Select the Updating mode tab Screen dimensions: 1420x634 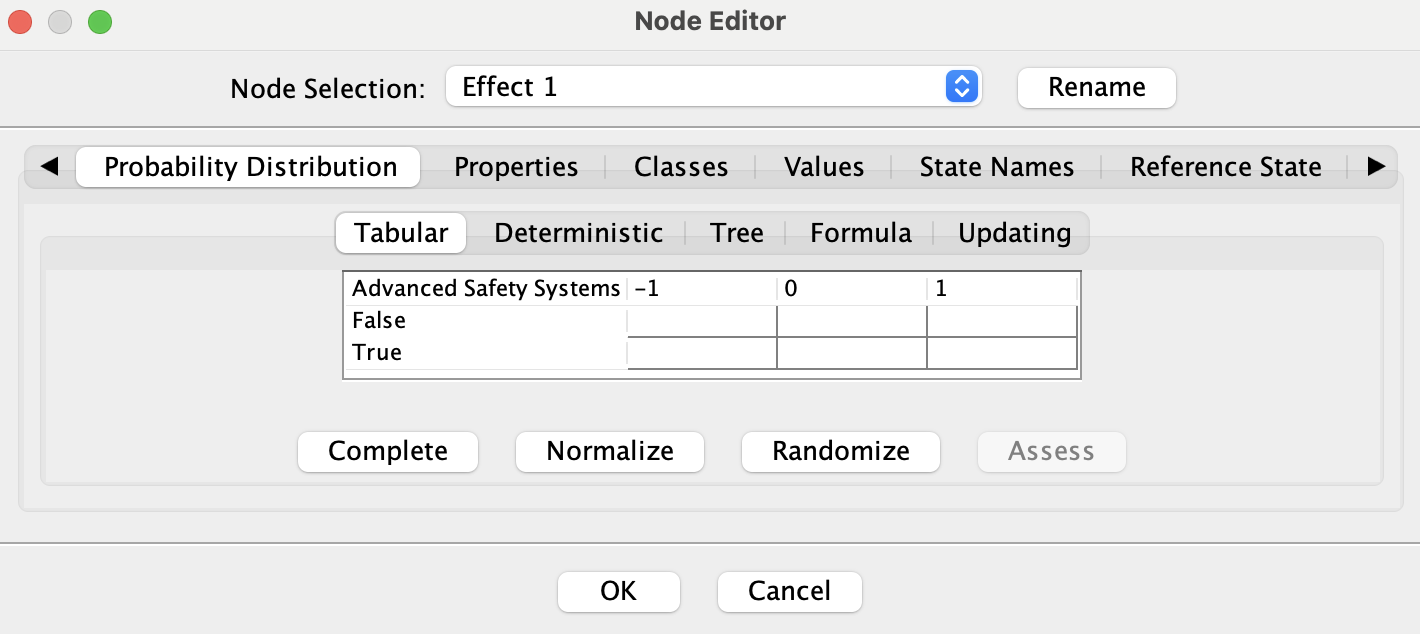click(1015, 233)
